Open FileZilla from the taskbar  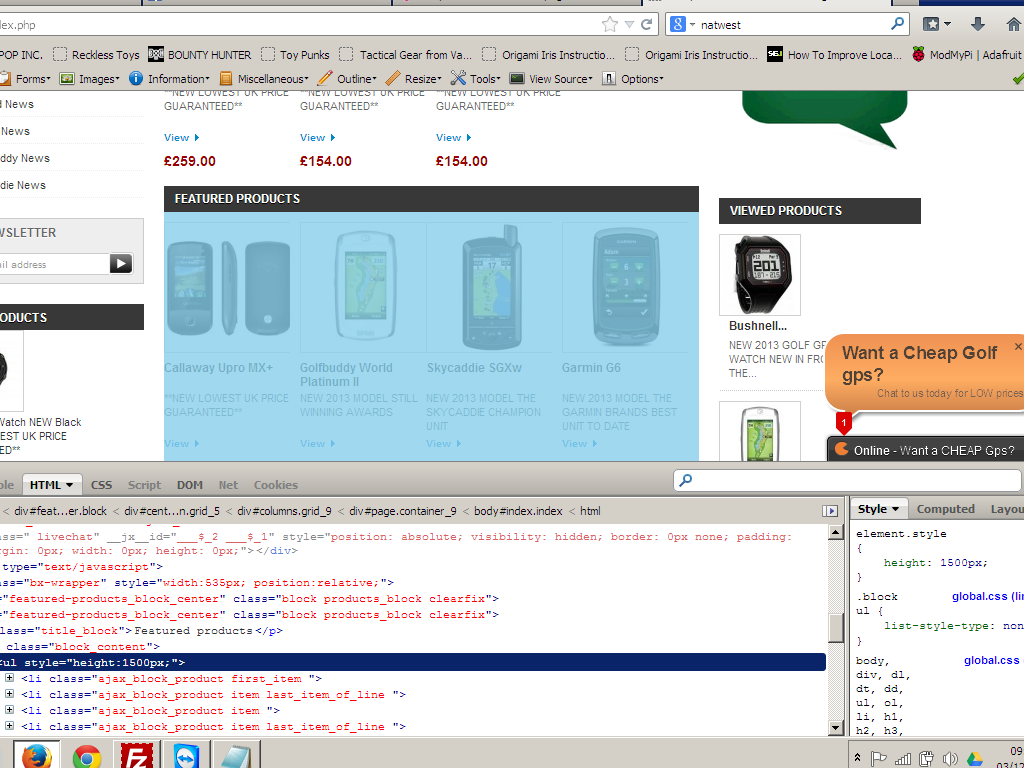pyautogui.click(x=137, y=756)
